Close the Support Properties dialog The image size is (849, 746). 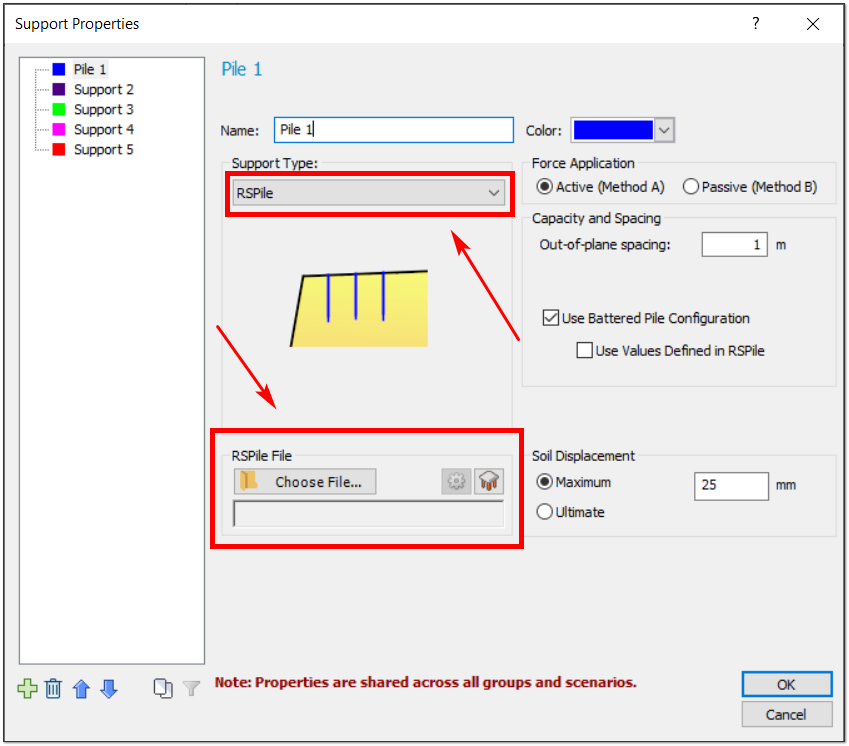[x=813, y=24]
